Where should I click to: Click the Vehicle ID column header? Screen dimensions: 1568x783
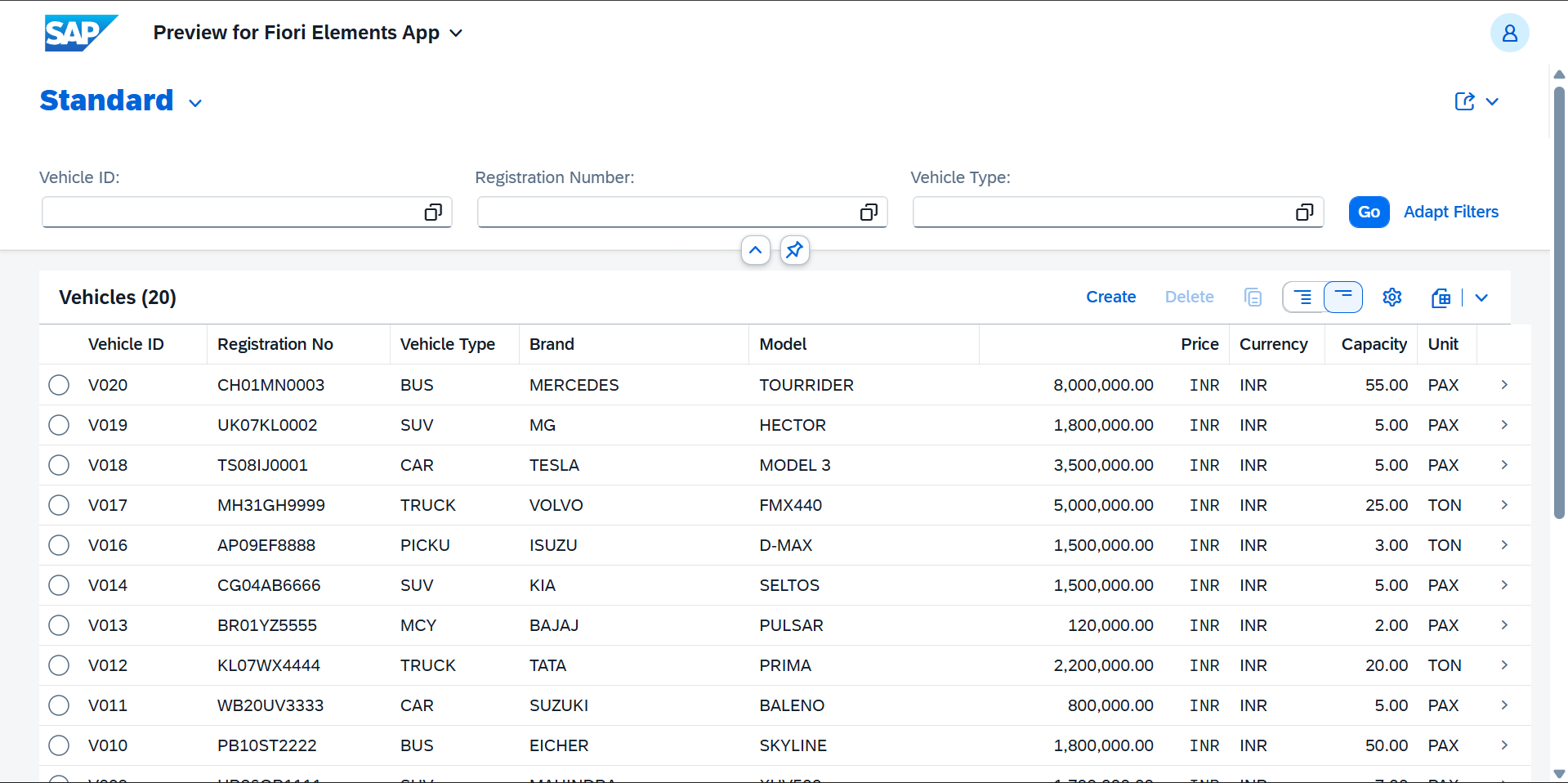point(126,344)
